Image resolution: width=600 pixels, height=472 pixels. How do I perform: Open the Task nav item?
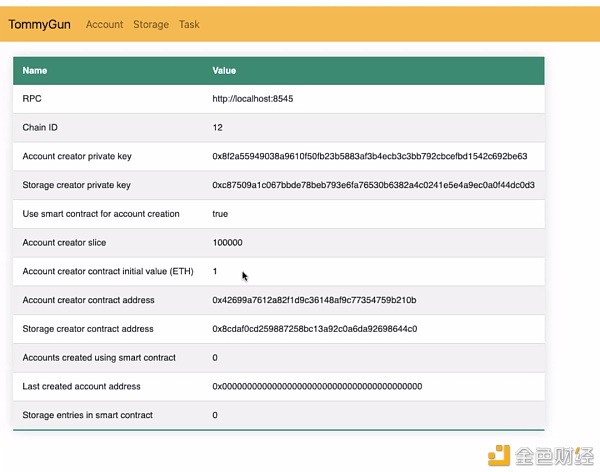(189, 24)
